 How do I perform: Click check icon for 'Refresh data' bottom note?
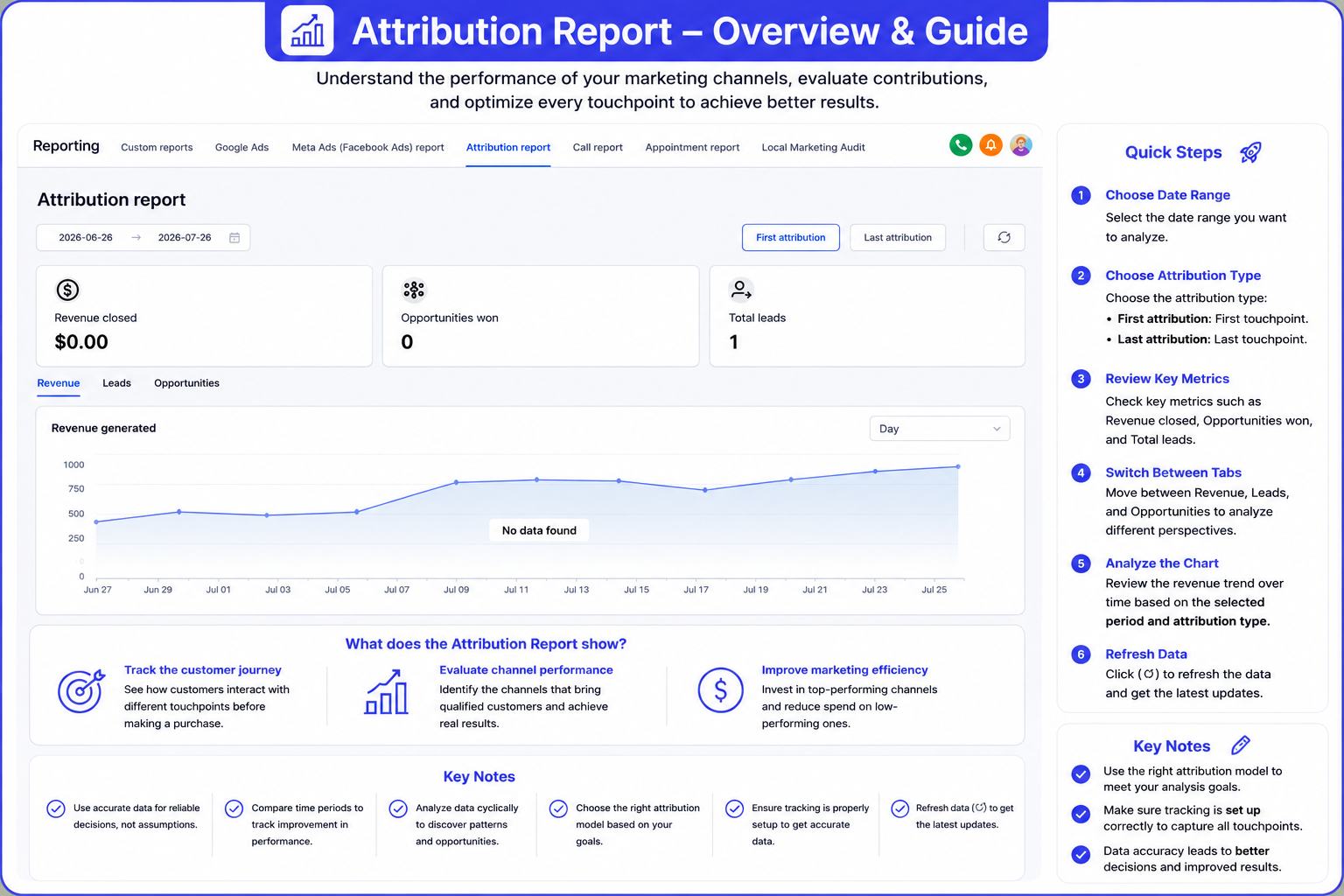[x=899, y=808]
